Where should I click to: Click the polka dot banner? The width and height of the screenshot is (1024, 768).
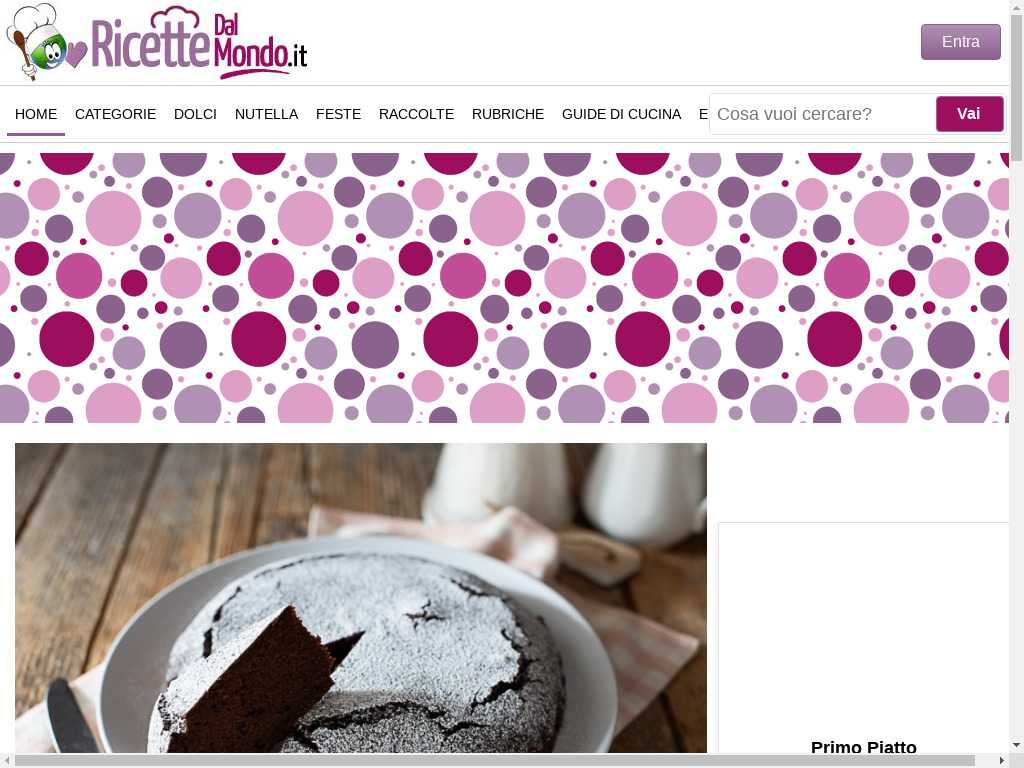pos(504,288)
